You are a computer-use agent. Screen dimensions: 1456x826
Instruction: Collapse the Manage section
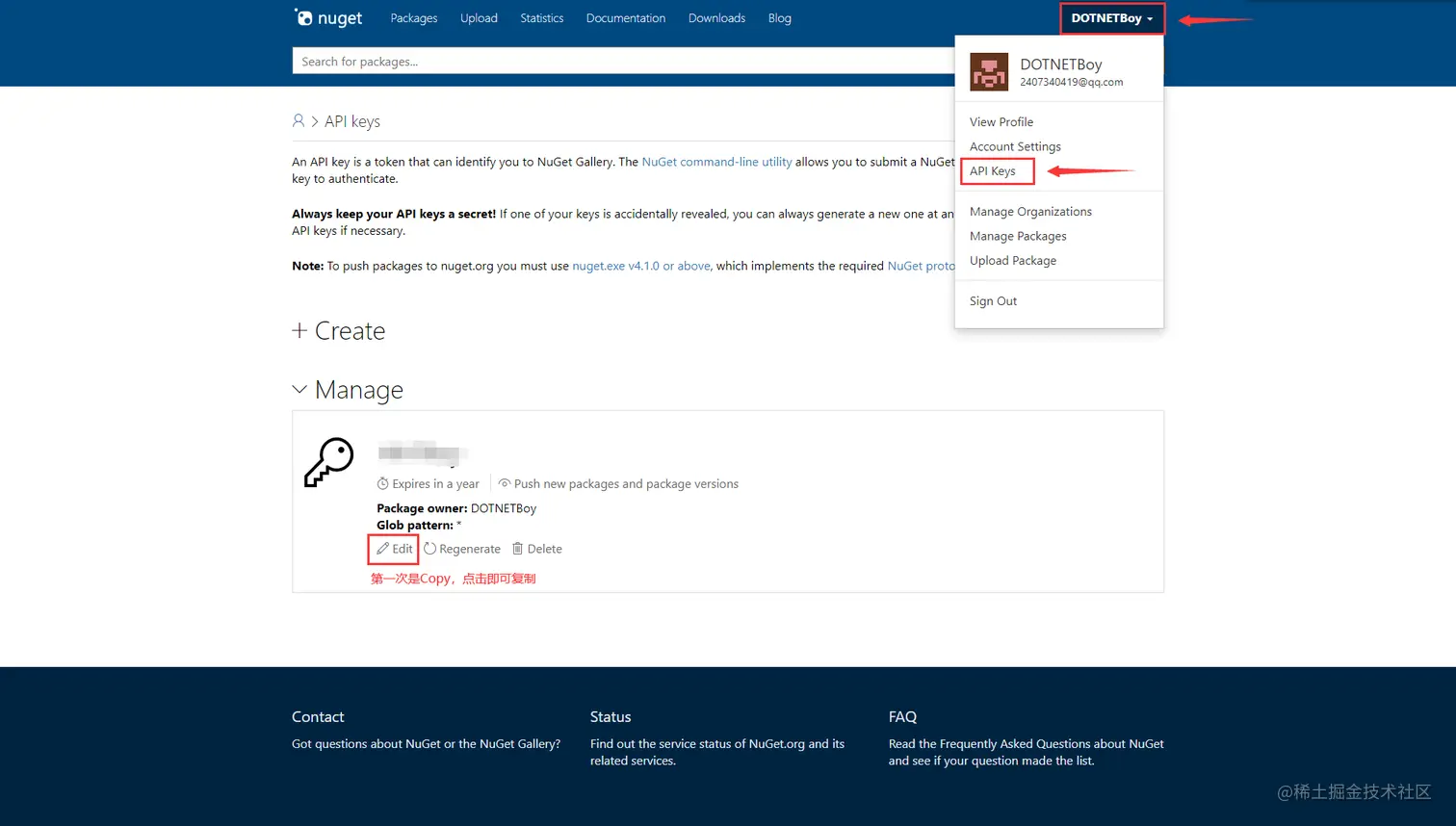pos(348,390)
